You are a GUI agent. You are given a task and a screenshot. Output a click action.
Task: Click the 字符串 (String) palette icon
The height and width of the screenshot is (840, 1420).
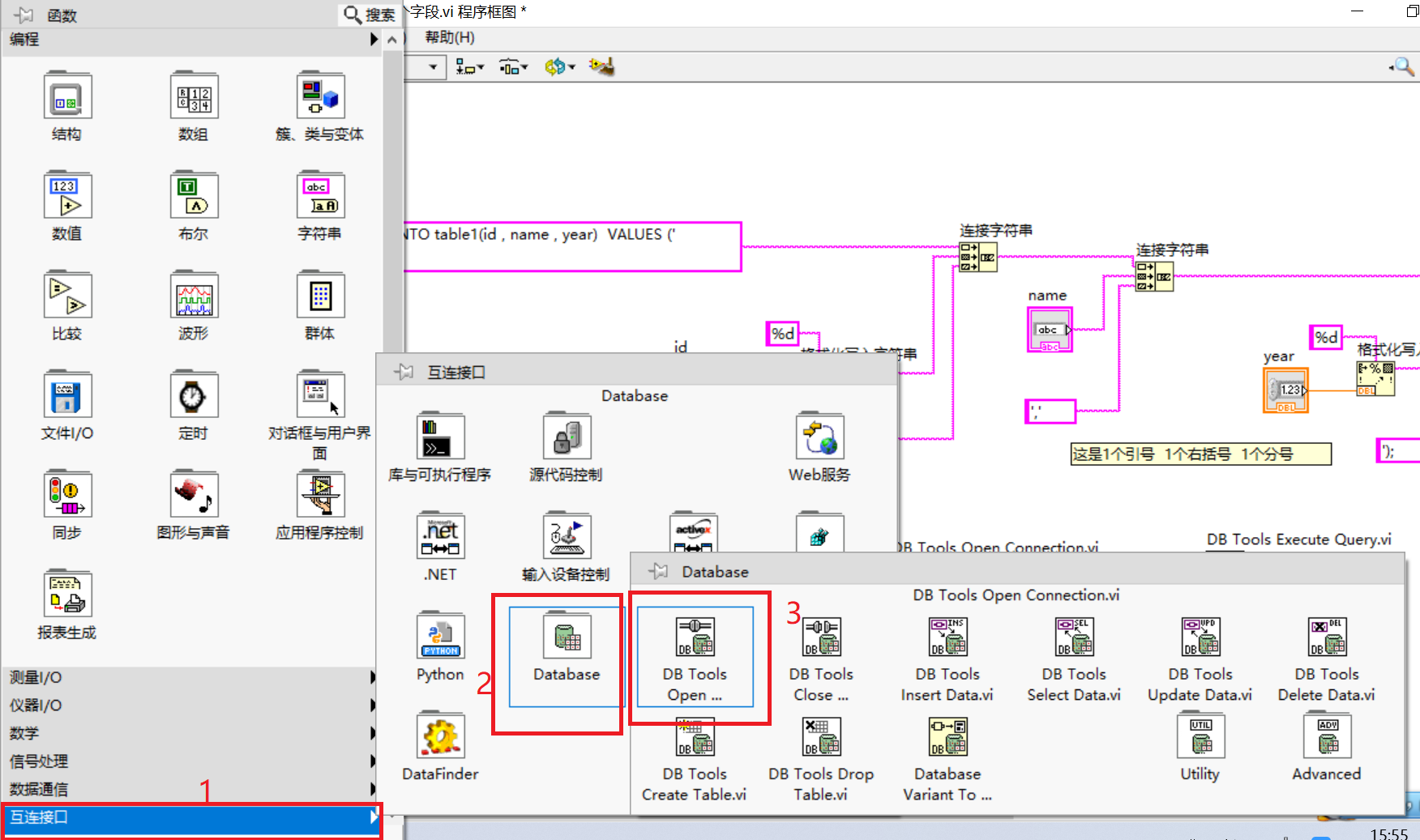(x=320, y=195)
